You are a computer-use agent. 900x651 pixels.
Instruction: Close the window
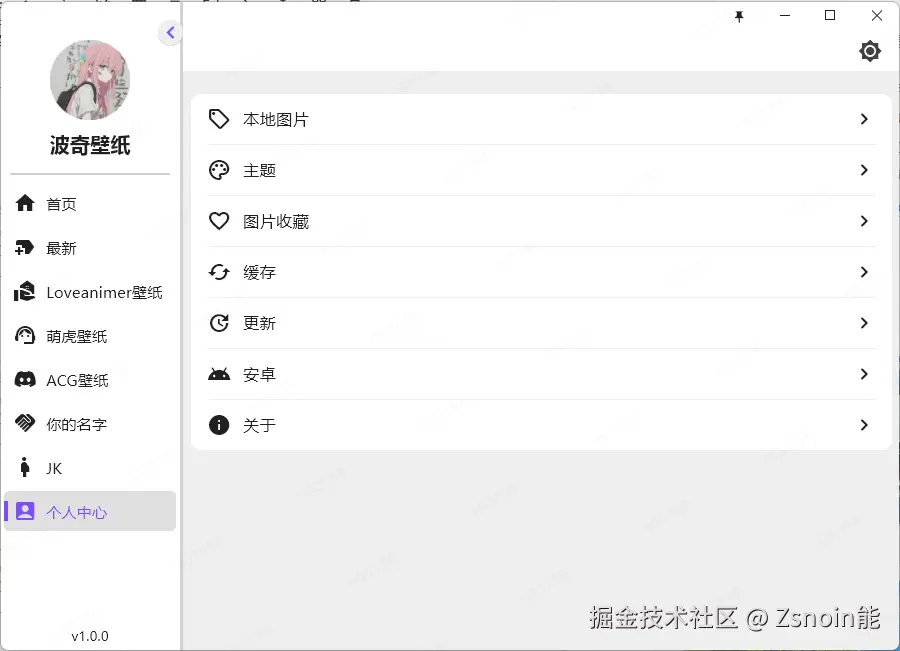click(x=876, y=16)
